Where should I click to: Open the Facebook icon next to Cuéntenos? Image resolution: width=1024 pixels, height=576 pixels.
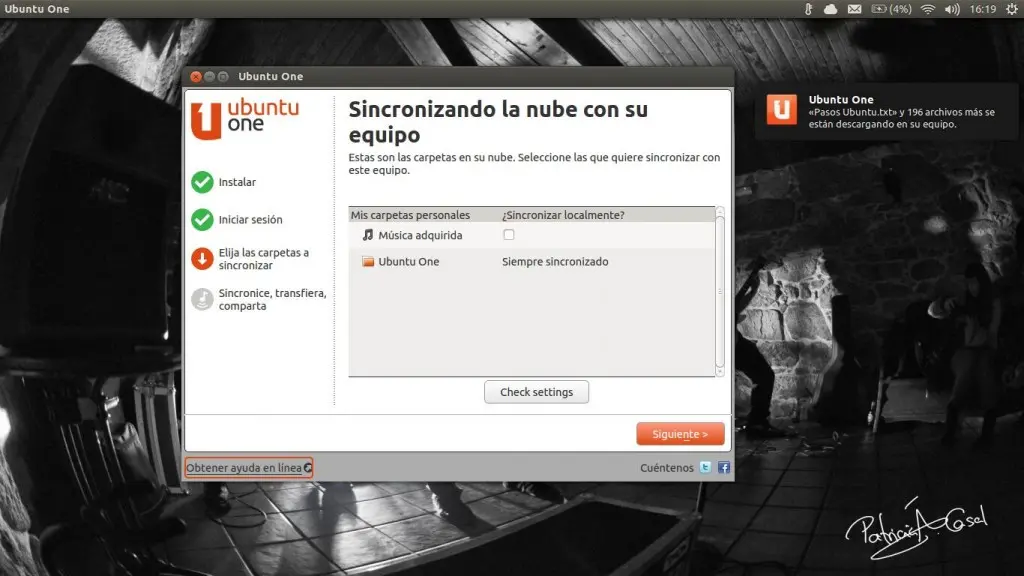pyautogui.click(x=724, y=468)
